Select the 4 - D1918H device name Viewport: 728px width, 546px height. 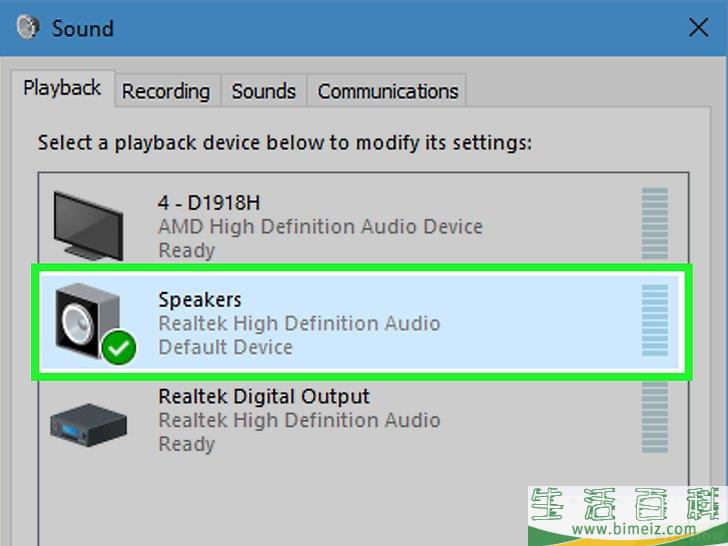tap(209, 203)
